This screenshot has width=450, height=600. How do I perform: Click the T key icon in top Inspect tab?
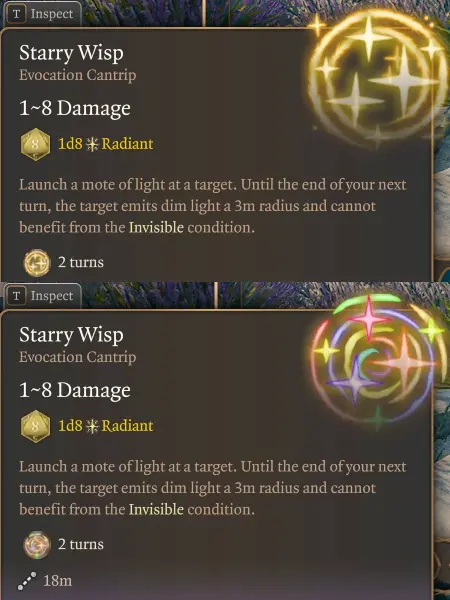[x=16, y=14]
